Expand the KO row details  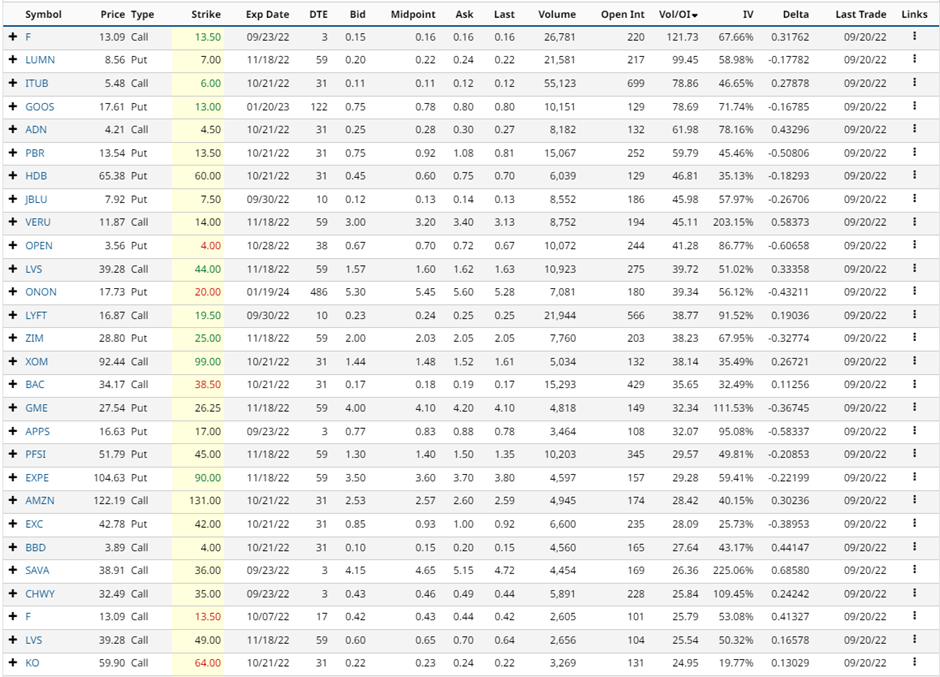13,663
